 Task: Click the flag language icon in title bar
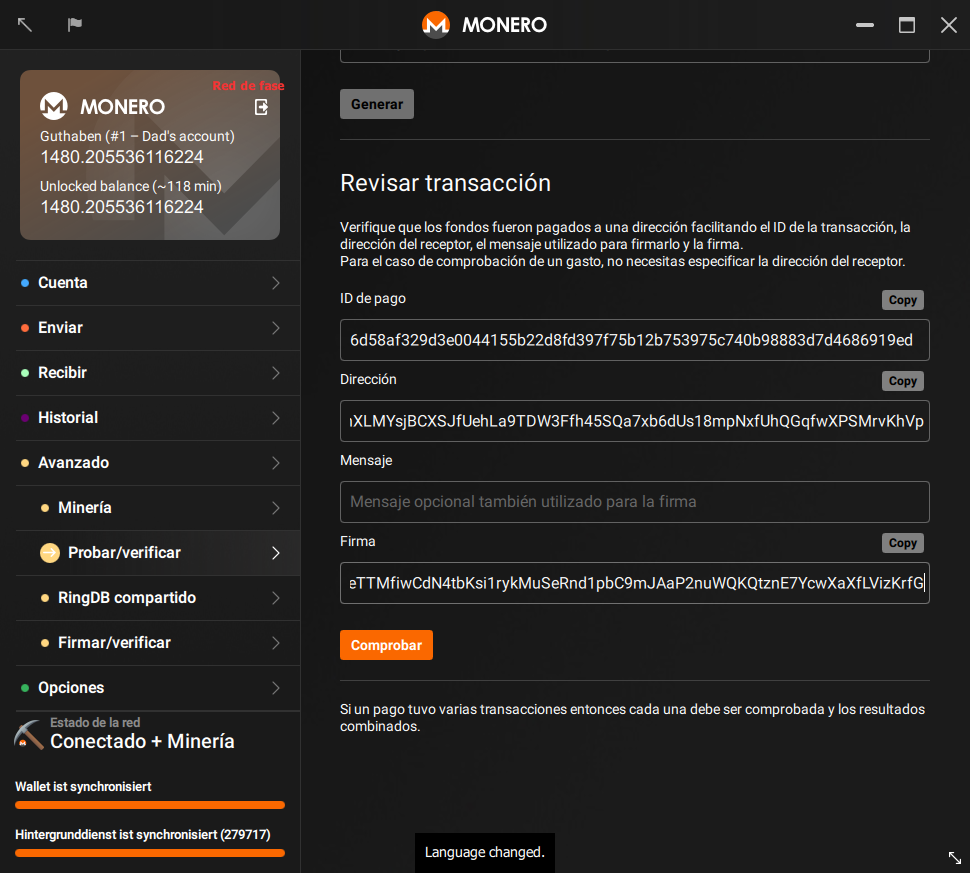pyautogui.click(x=75, y=25)
